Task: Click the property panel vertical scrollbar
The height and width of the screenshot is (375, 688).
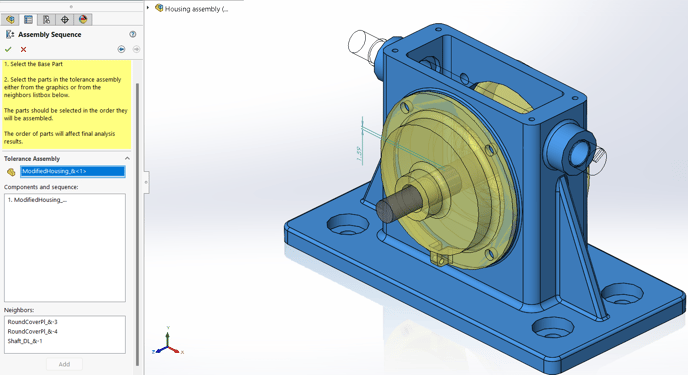Action: click(137, 224)
